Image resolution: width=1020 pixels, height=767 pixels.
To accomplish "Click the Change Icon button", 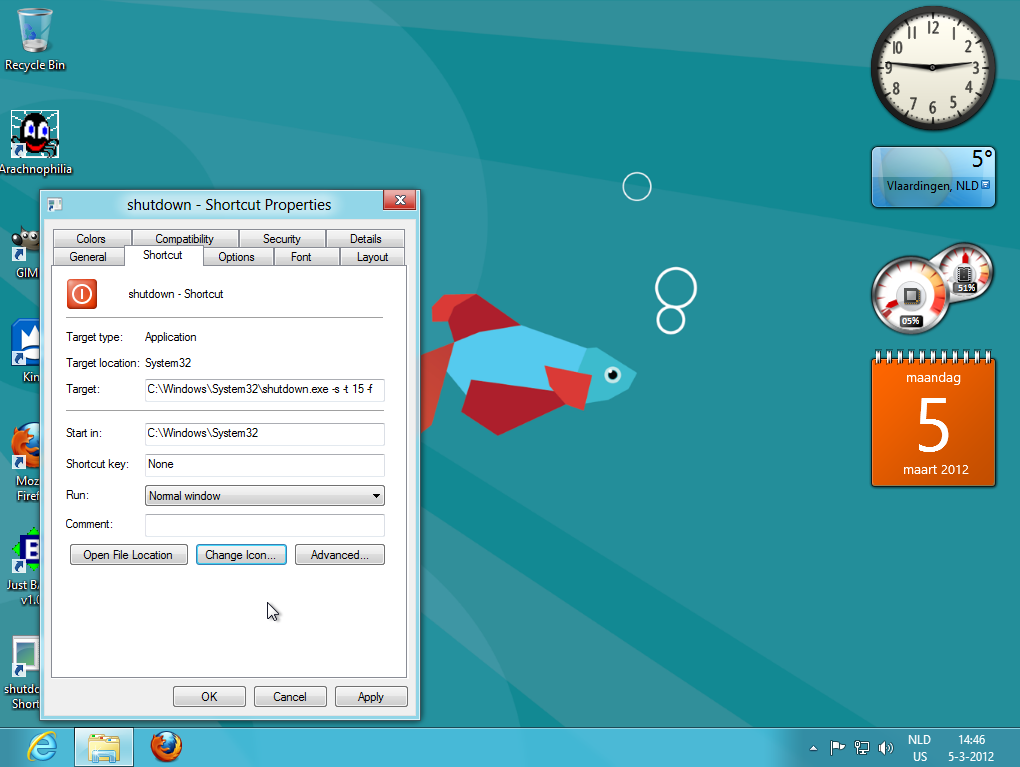I will tap(241, 555).
